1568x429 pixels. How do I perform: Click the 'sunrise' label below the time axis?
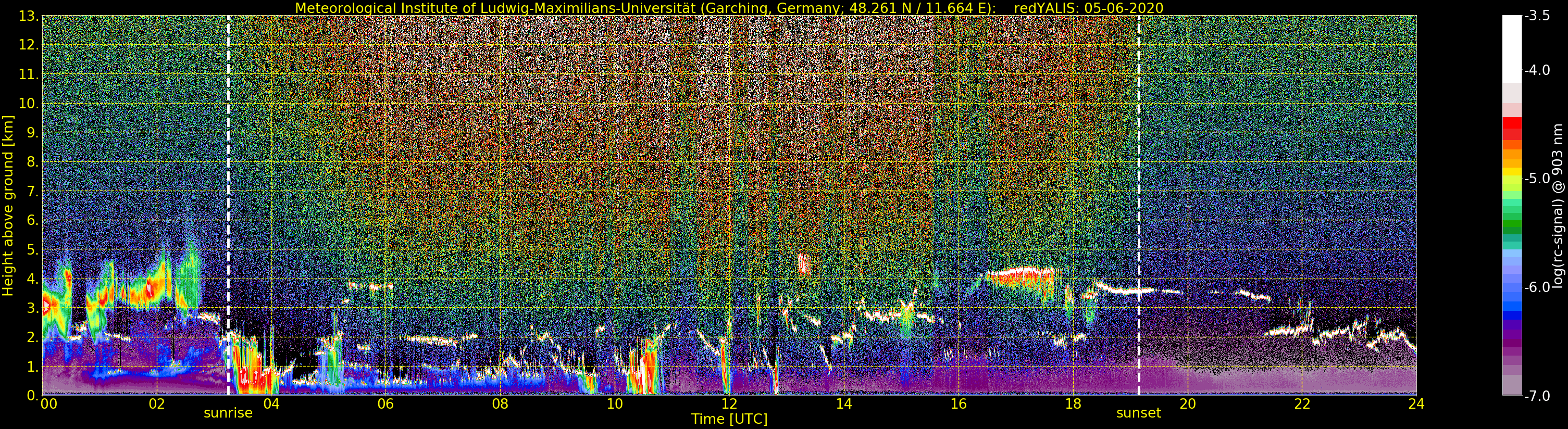coord(228,412)
